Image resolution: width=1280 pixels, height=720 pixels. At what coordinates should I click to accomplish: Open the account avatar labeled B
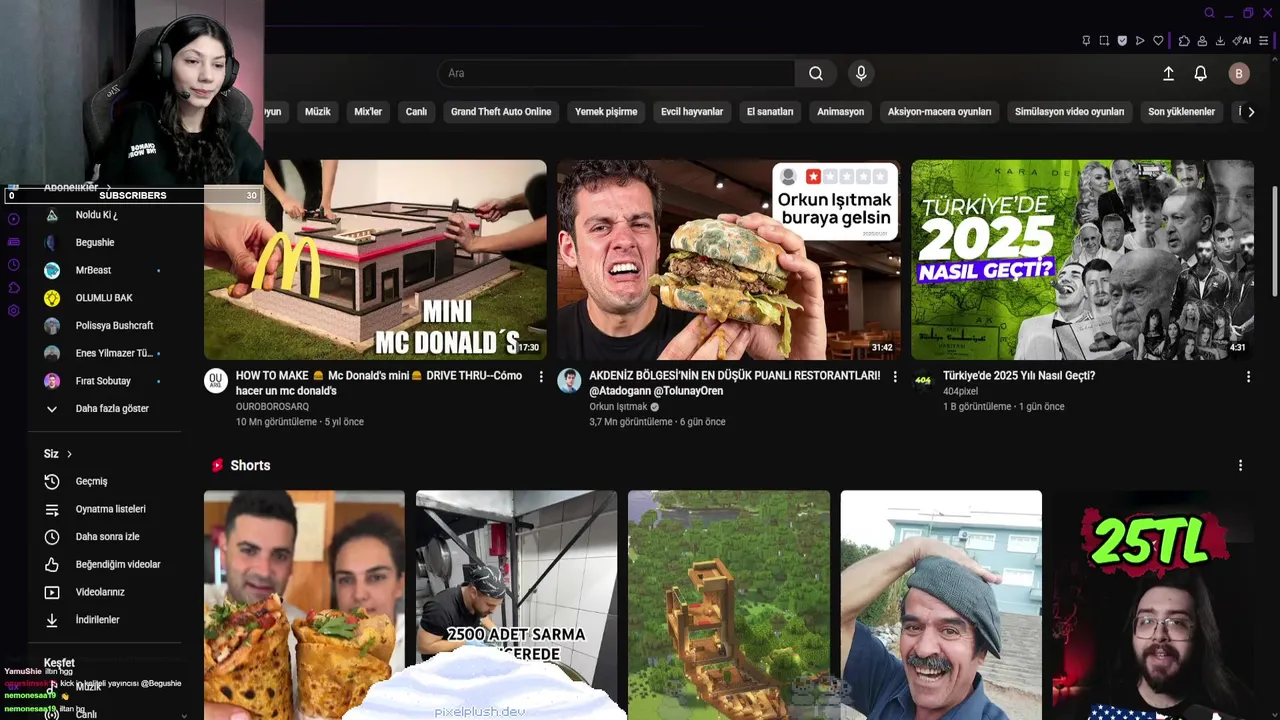coord(1239,73)
